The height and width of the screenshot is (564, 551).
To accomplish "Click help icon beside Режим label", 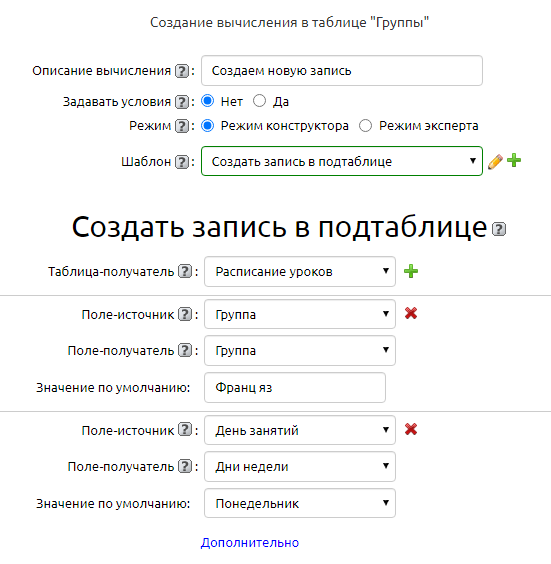I will pyautogui.click(x=182, y=126).
